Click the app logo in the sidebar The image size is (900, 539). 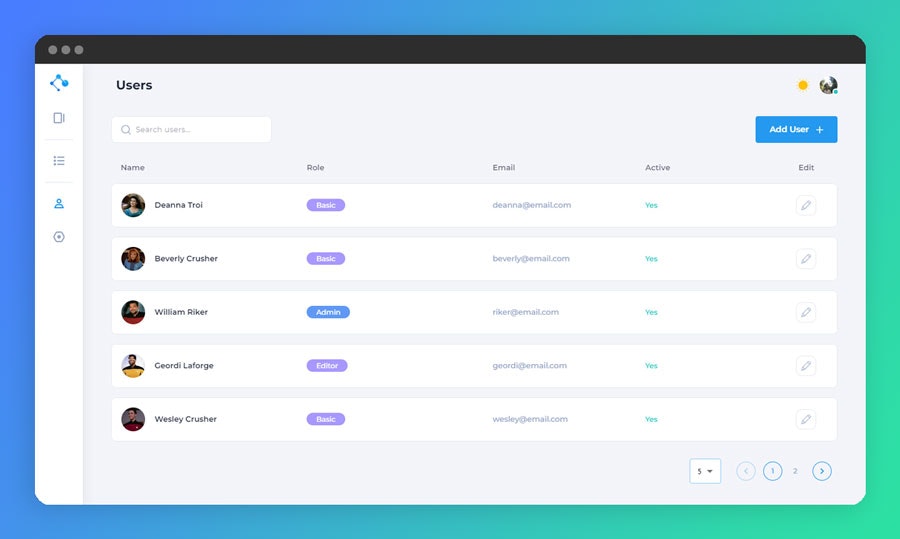(59, 83)
